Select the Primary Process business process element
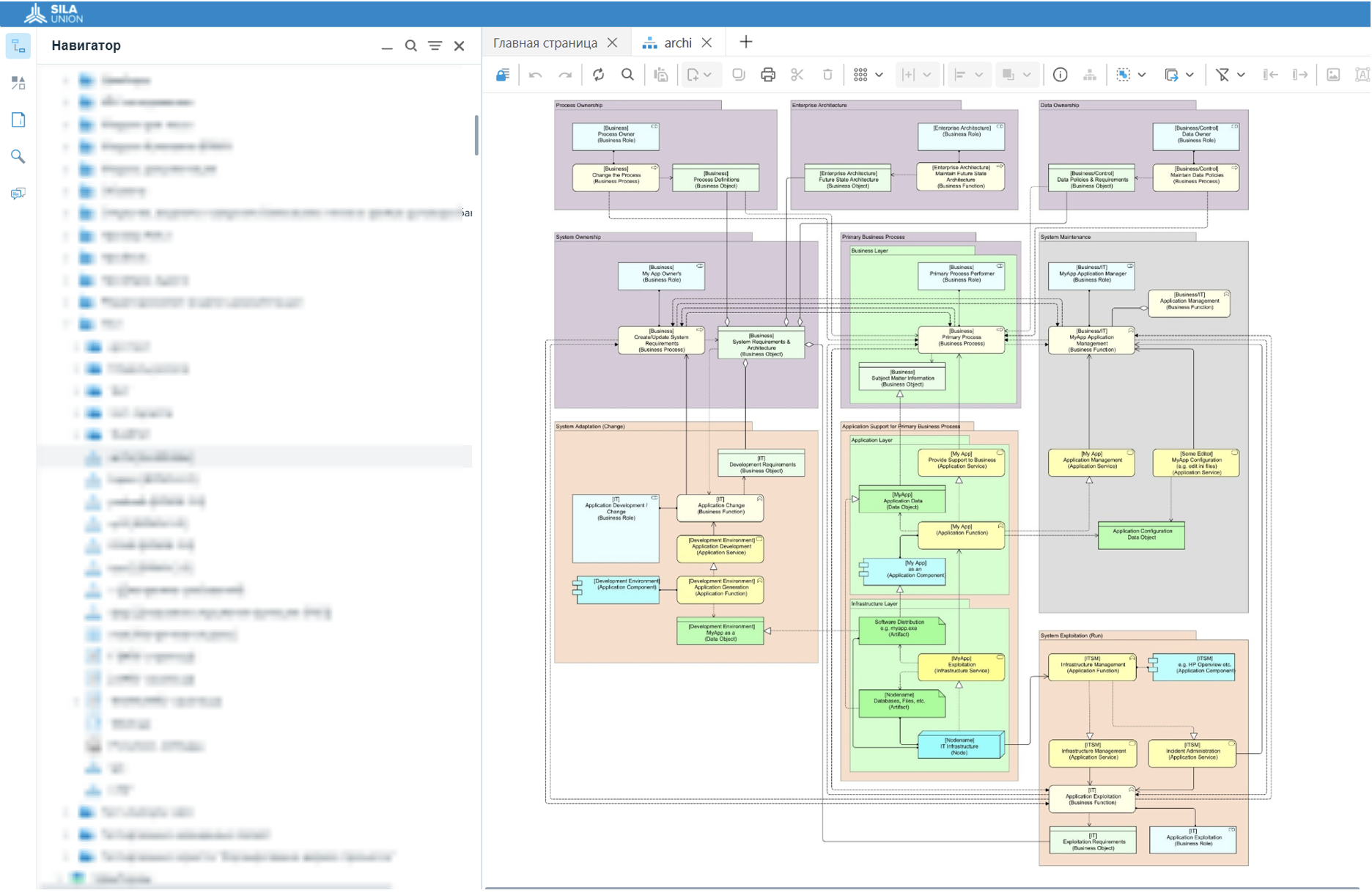Screen dimensions: 1372x893 [961, 339]
